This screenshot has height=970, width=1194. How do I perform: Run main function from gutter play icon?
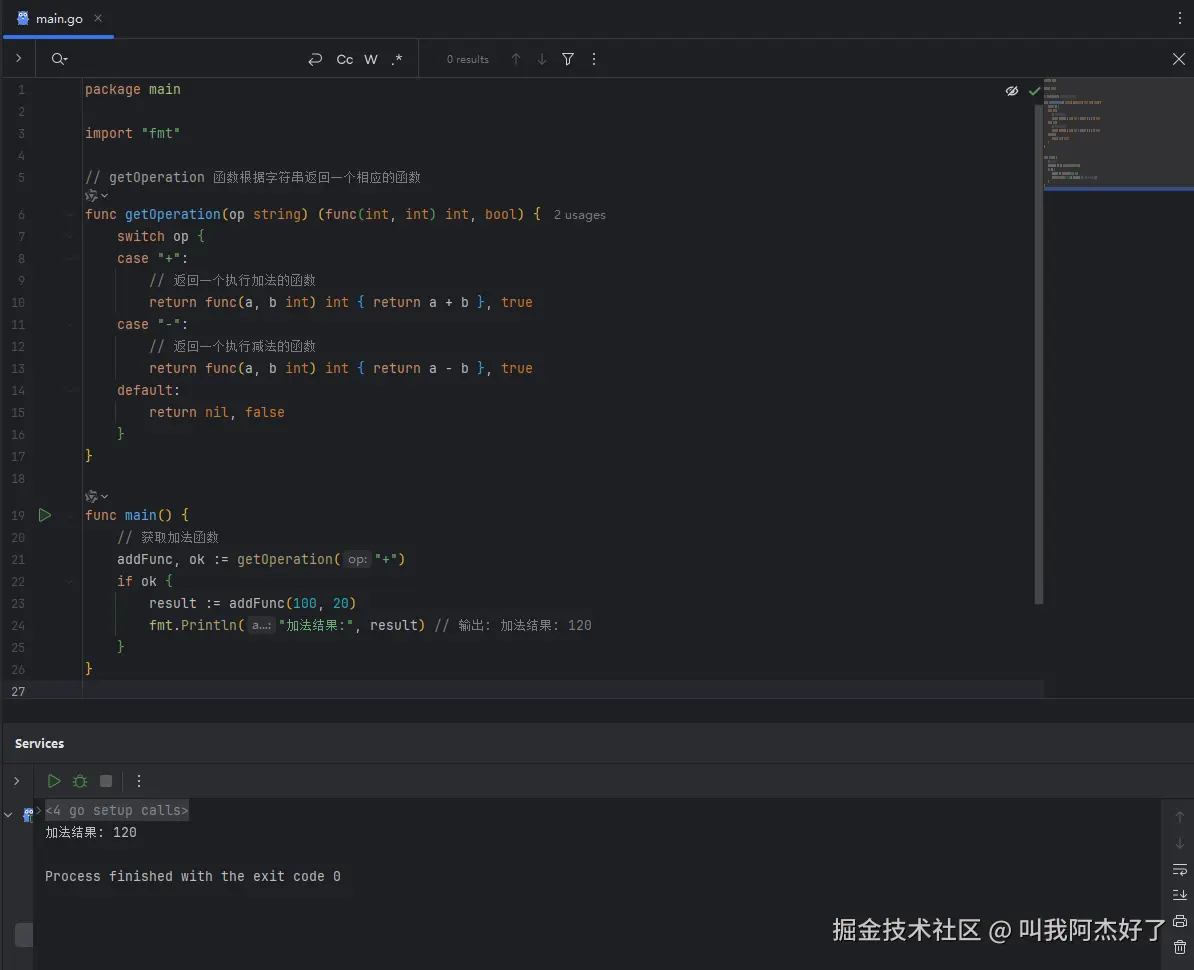(45, 515)
